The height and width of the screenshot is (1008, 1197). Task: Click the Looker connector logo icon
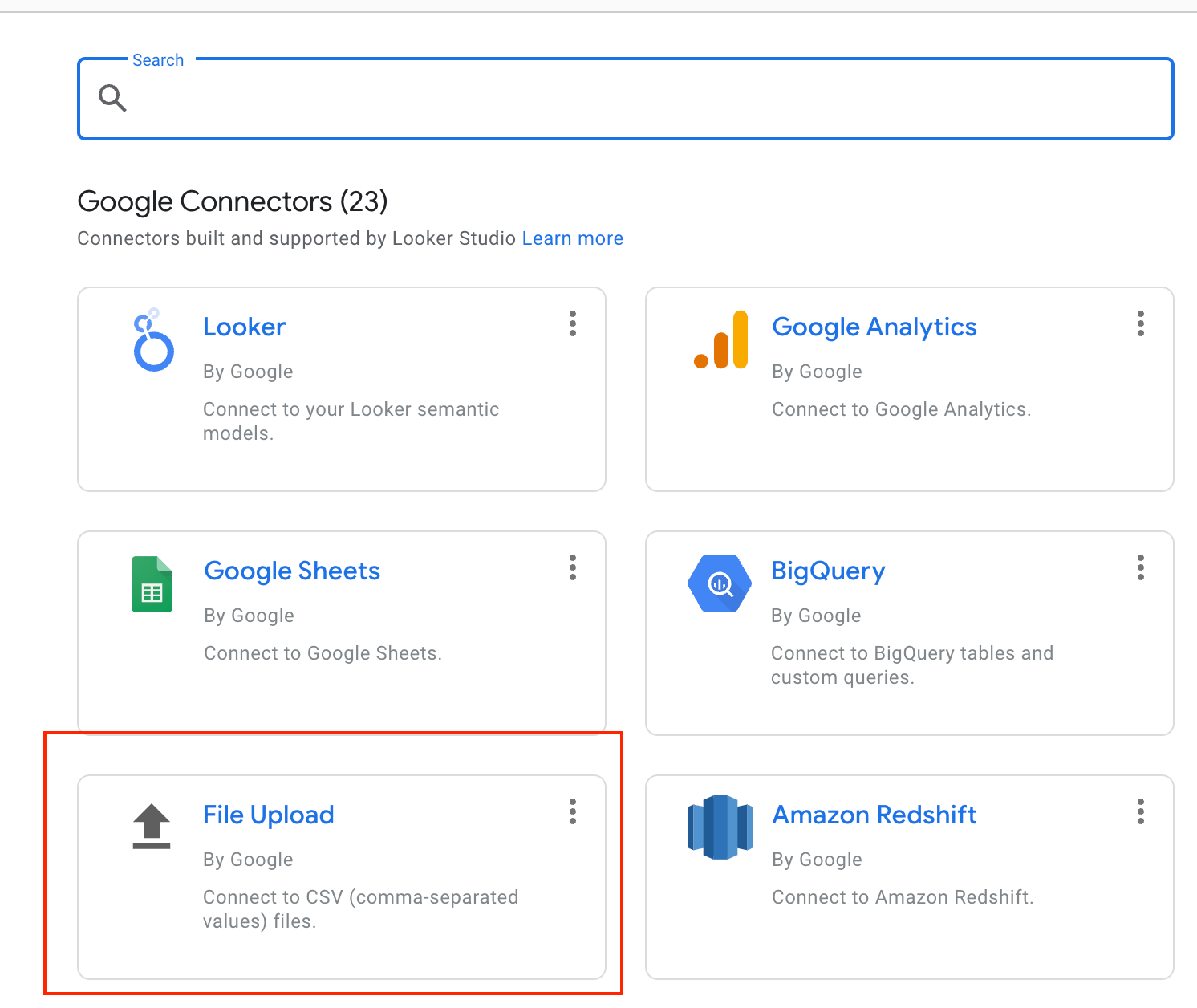pyautogui.click(x=153, y=340)
